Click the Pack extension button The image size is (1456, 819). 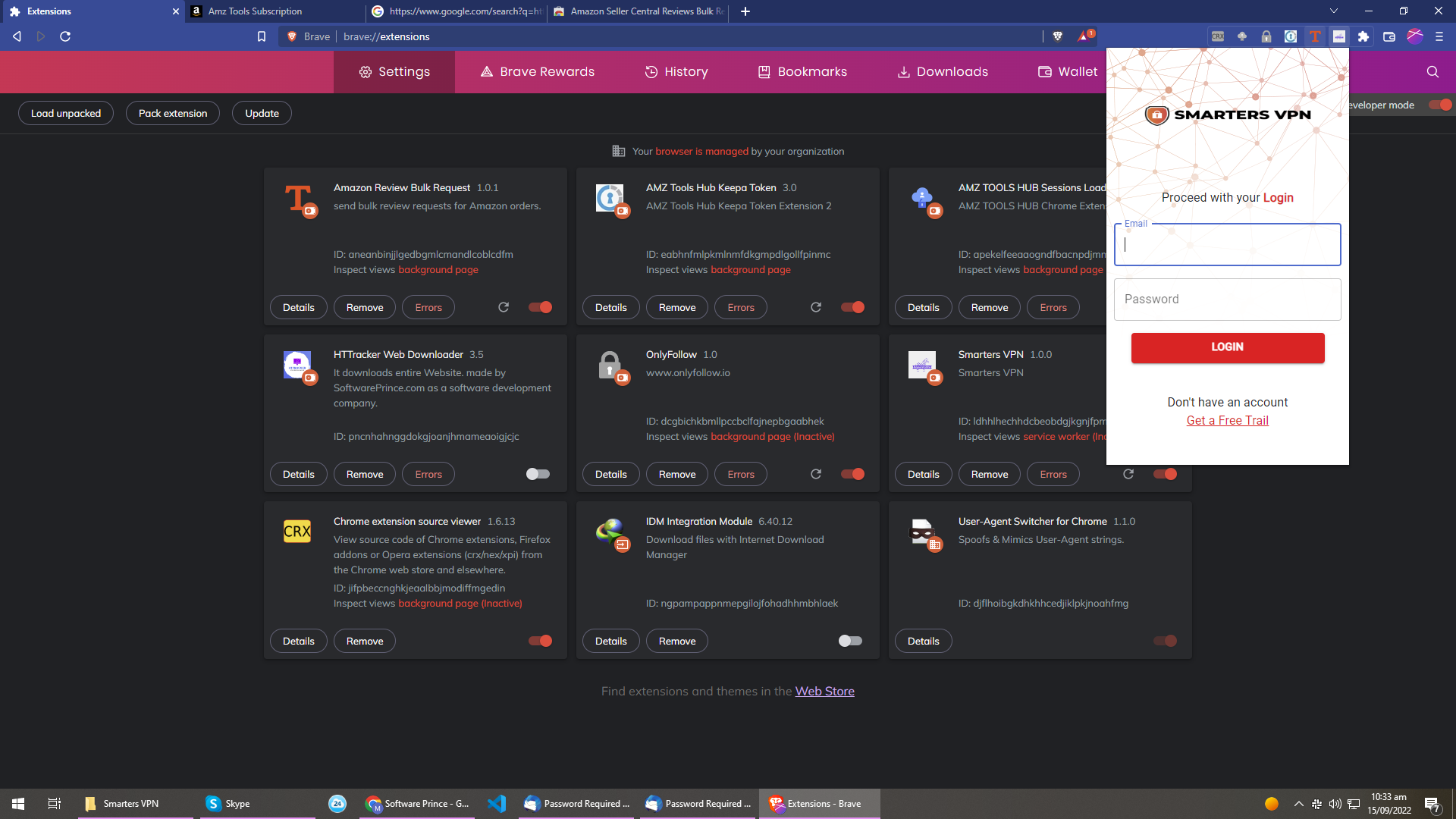173,113
